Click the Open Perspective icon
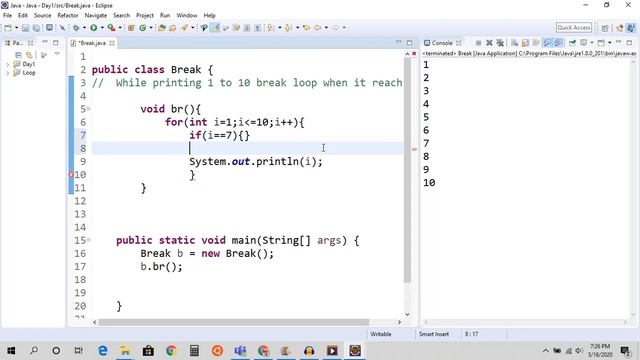The image size is (640, 360). (605, 28)
